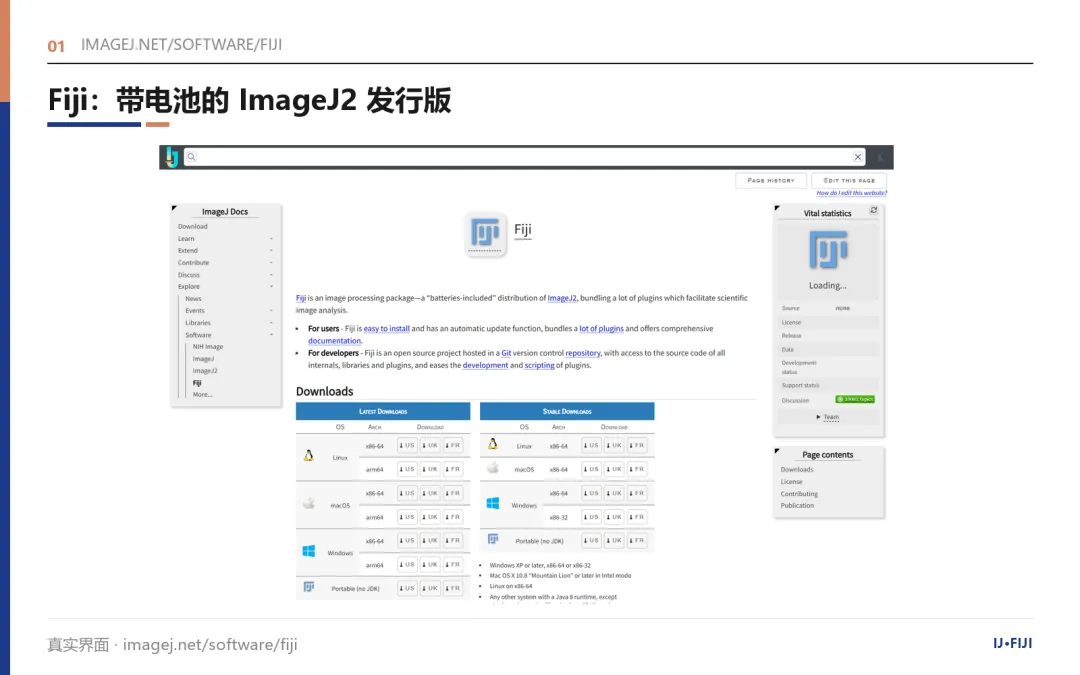Open the green Discussion topics badge
Image resolution: width=1080 pixels, height=675 pixels.
[855, 399]
